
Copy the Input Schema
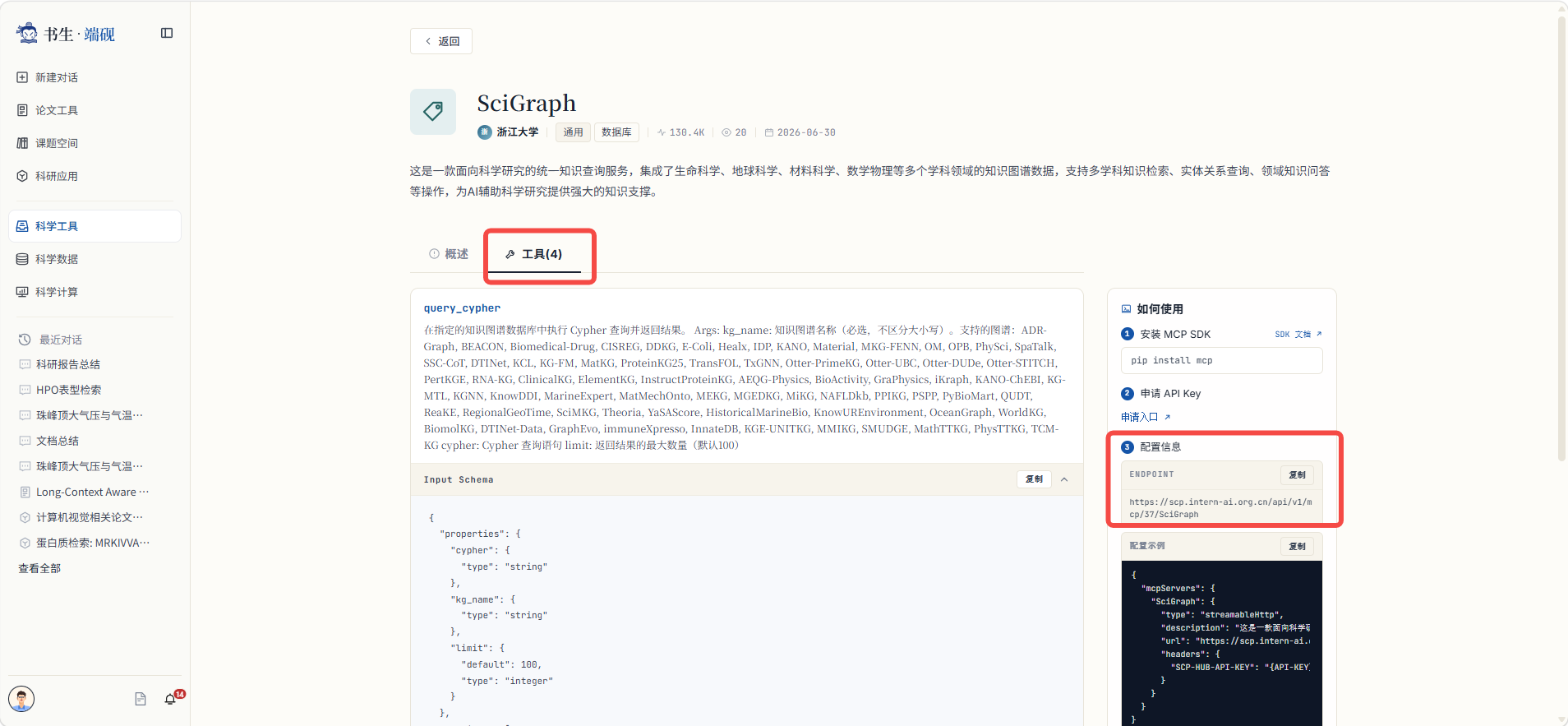point(1034,479)
